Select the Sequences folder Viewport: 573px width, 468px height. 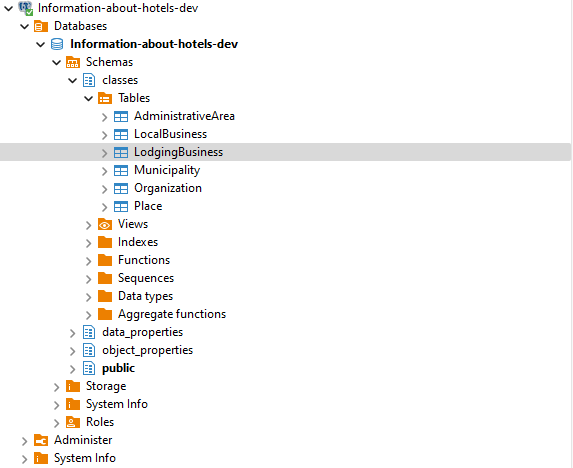click(x=146, y=278)
